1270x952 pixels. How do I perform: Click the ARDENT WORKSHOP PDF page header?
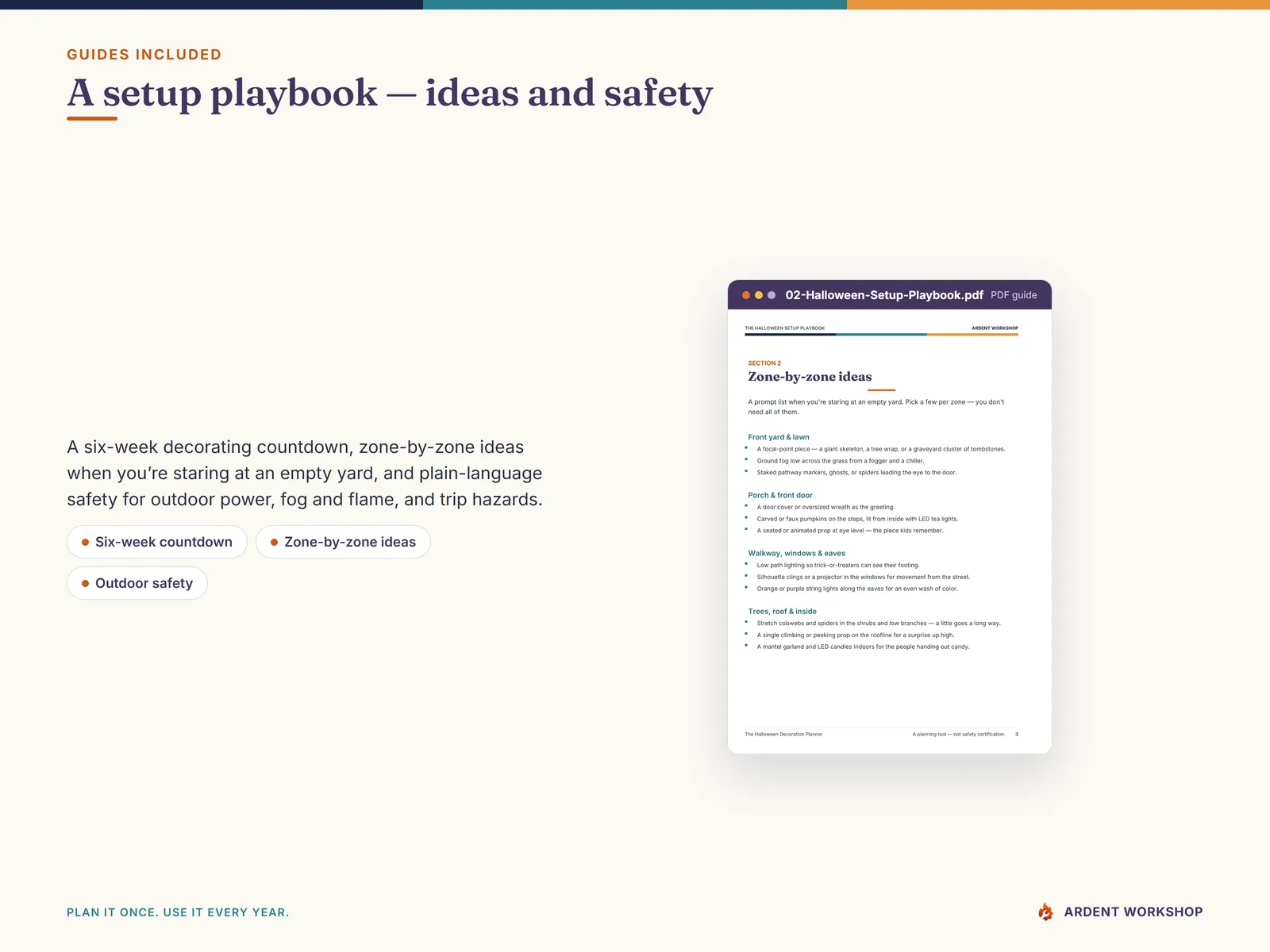pyautogui.click(x=995, y=328)
